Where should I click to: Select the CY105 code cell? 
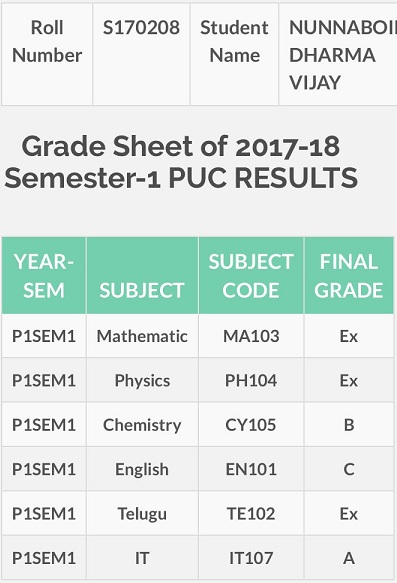tap(251, 425)
